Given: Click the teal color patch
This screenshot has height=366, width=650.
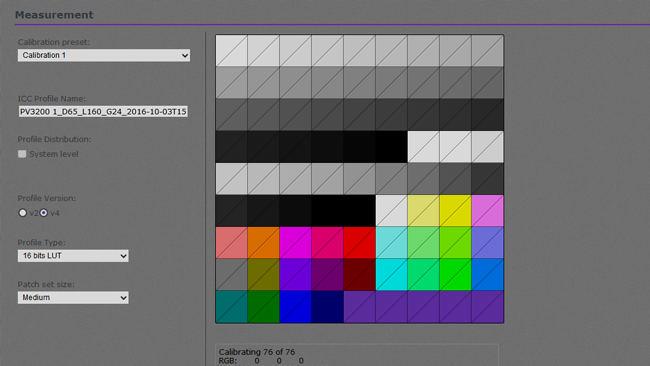Looking at the screenshot, I should pyautogui.click(x=231, y=307).
